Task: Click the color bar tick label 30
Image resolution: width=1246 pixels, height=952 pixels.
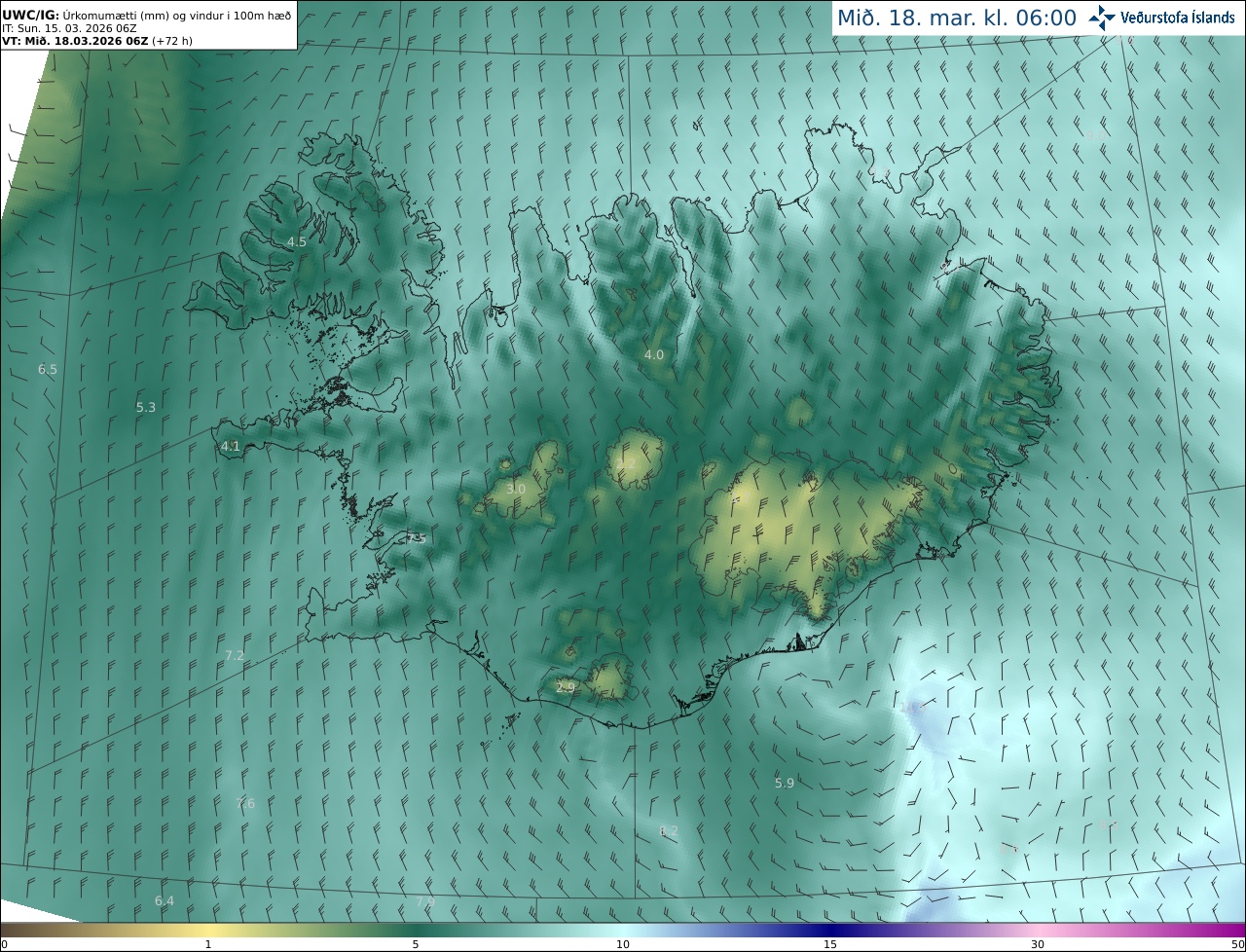Action: click(1038, 944)
